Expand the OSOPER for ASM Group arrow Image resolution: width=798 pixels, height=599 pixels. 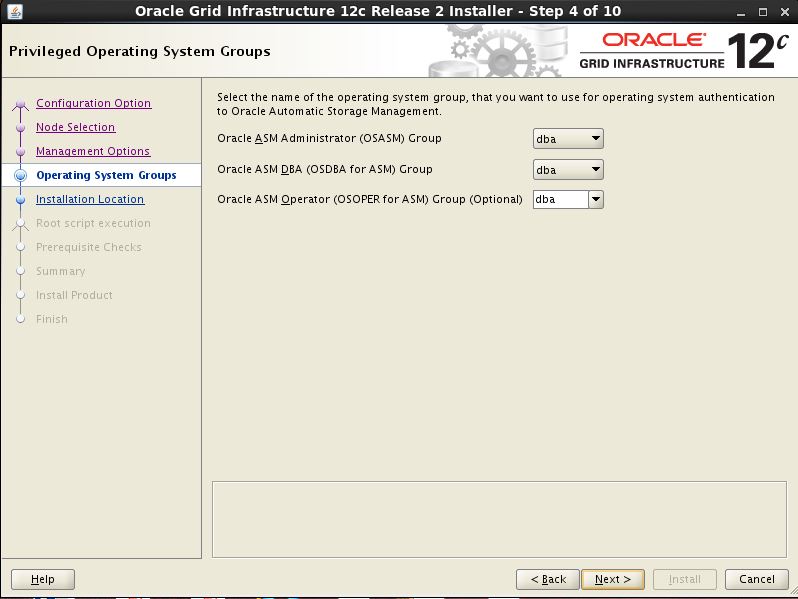pos(595,199)
